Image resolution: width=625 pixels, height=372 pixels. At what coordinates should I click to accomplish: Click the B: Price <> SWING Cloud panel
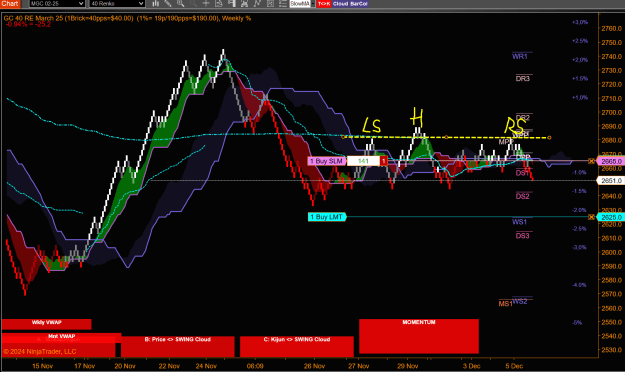point(178,346)
